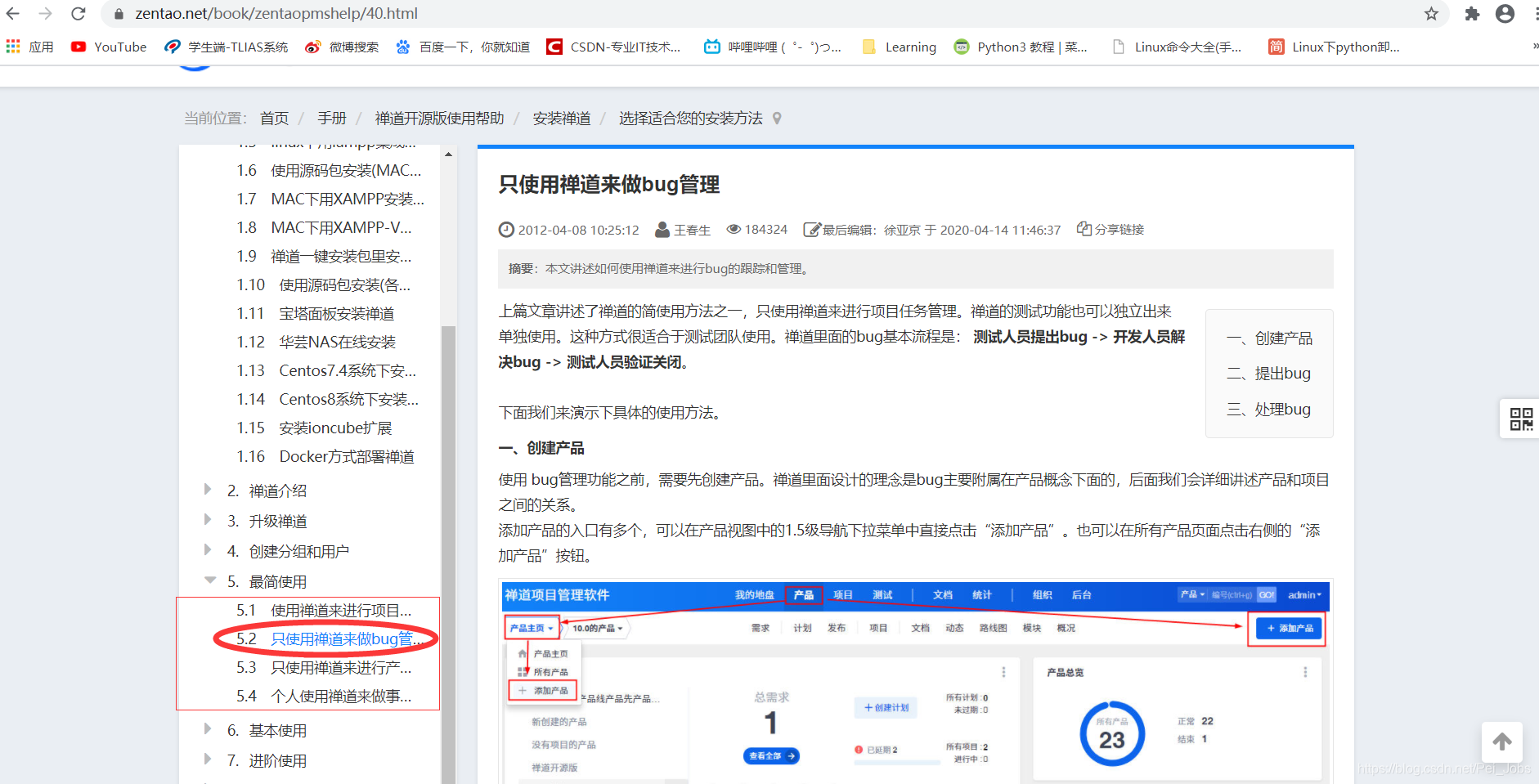Open the CSDN-专业IT技术 bookmark
This screenshot has width=1539, height=784.
point(613,47)
